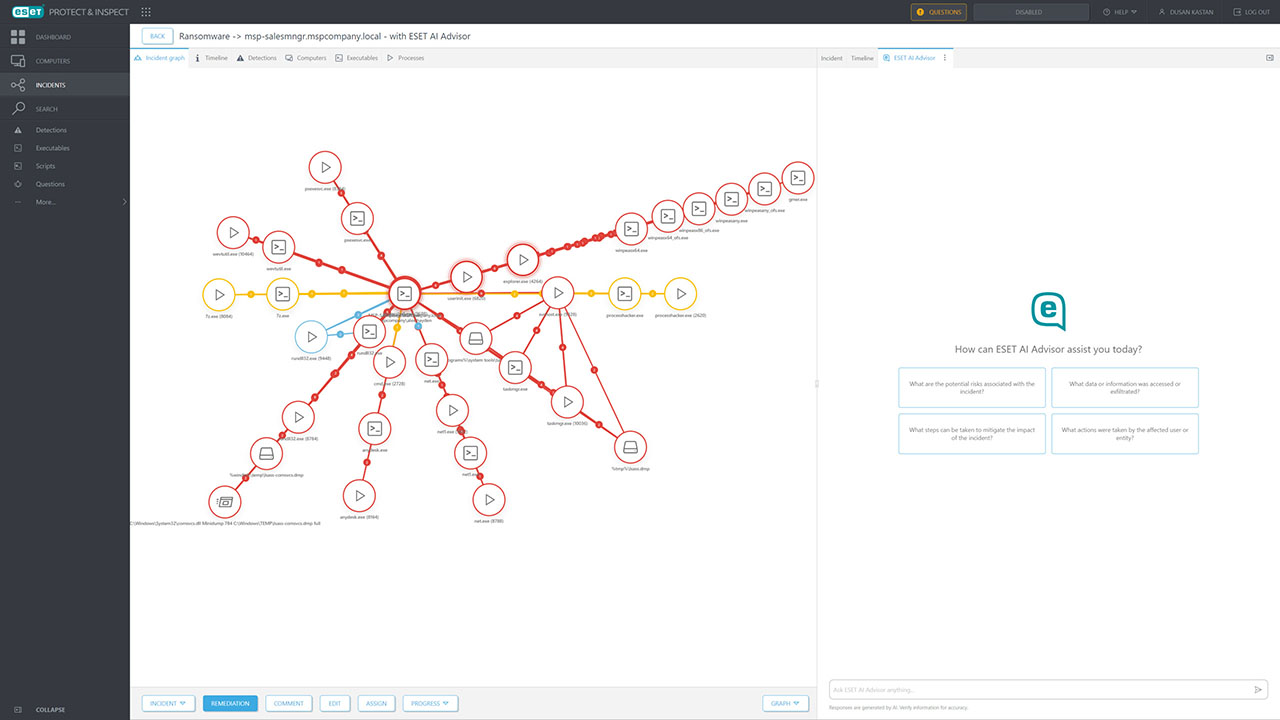
Task: Select the cmd.exe (2728) node
Action: [390, 362]
